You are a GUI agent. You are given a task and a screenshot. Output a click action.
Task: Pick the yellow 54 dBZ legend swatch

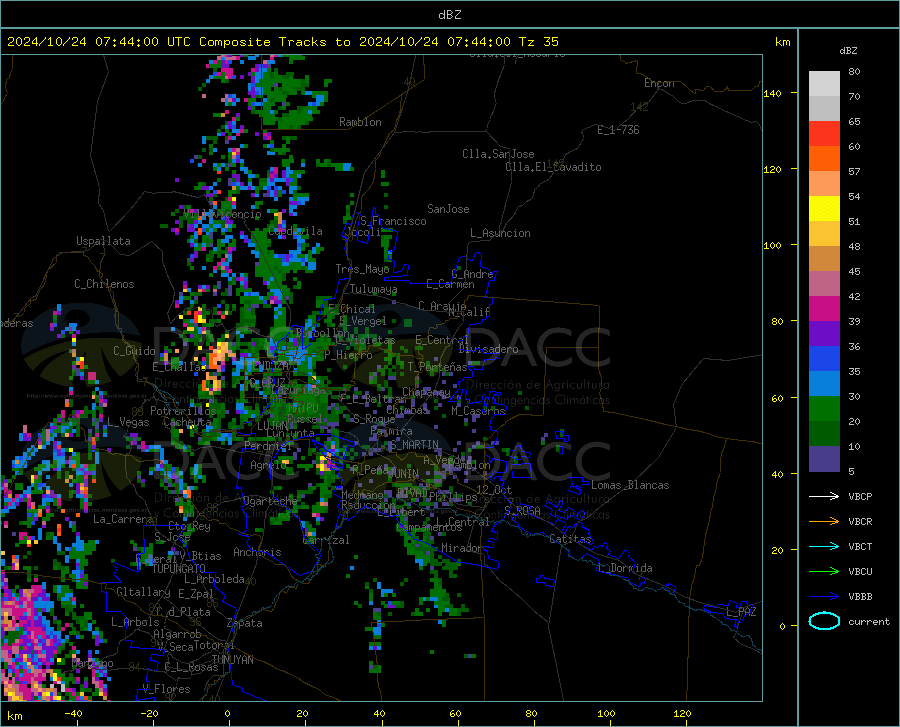[x=824, y=209]
